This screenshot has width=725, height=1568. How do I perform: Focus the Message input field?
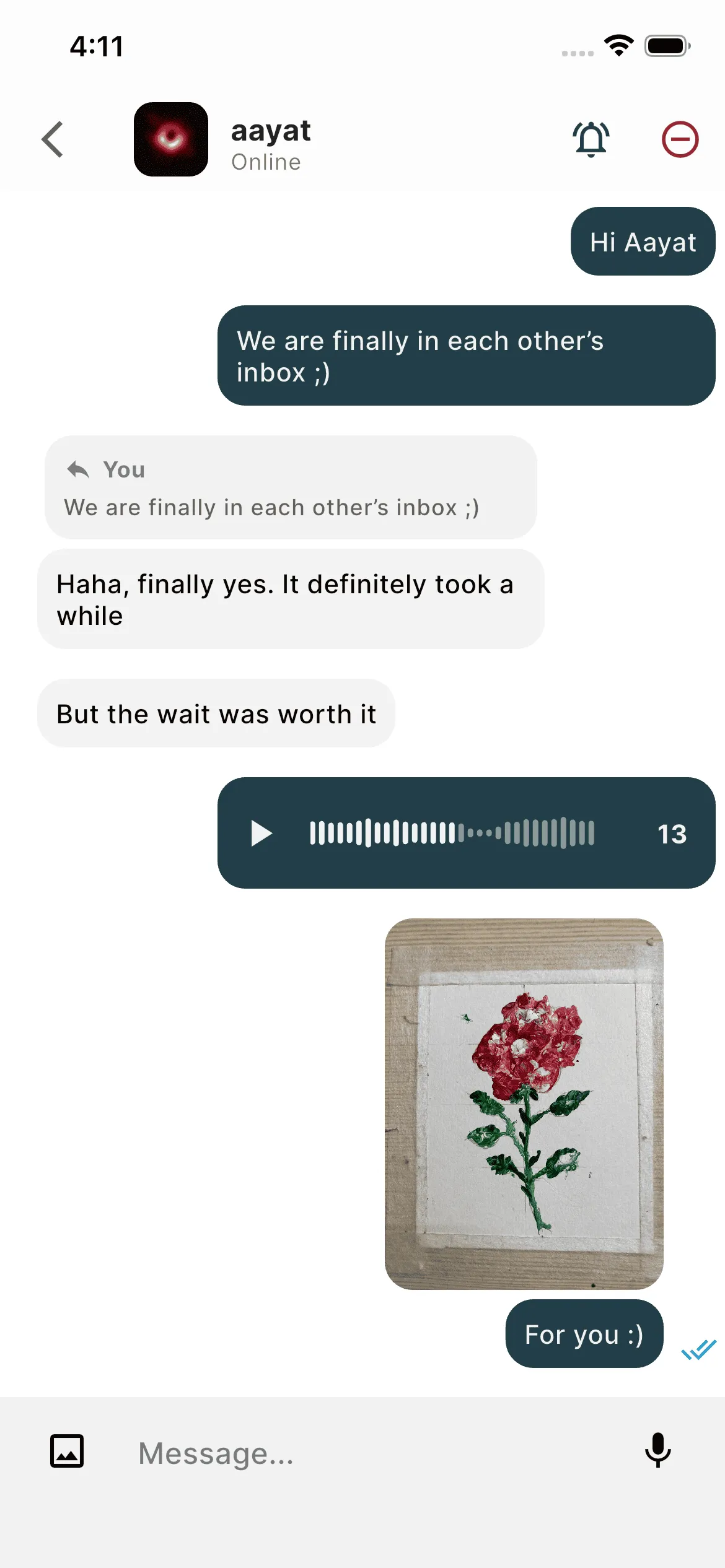click(x=372, y=1453)
